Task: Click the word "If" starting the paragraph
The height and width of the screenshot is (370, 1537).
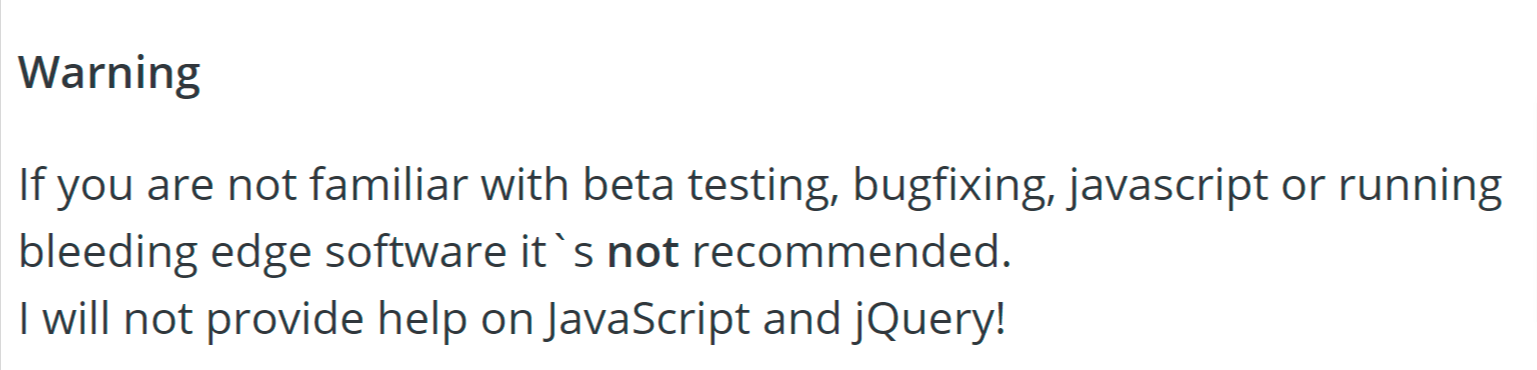Action: pos(30,187)
